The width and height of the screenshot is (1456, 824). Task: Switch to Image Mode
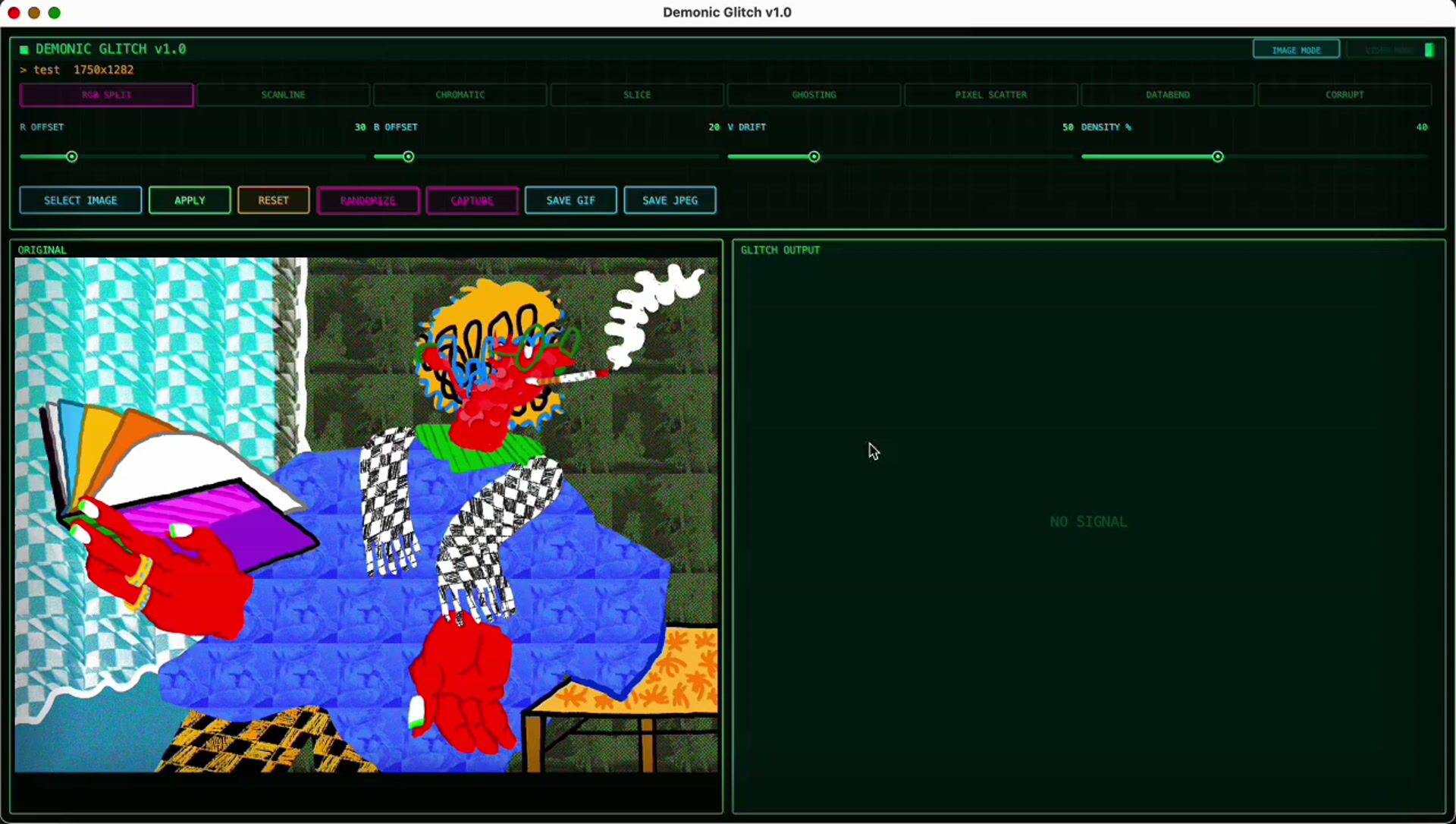(1295, 50)
